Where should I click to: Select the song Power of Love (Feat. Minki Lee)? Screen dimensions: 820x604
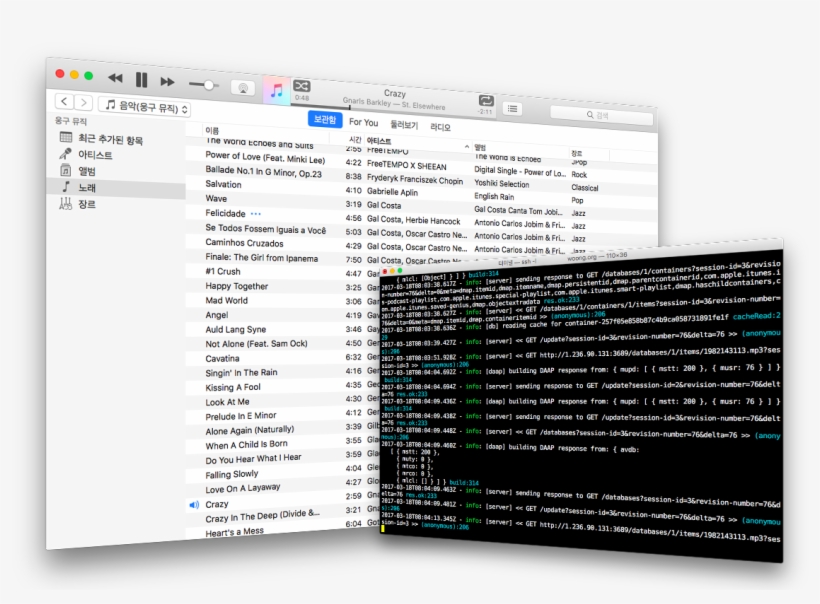coord(265,157)
